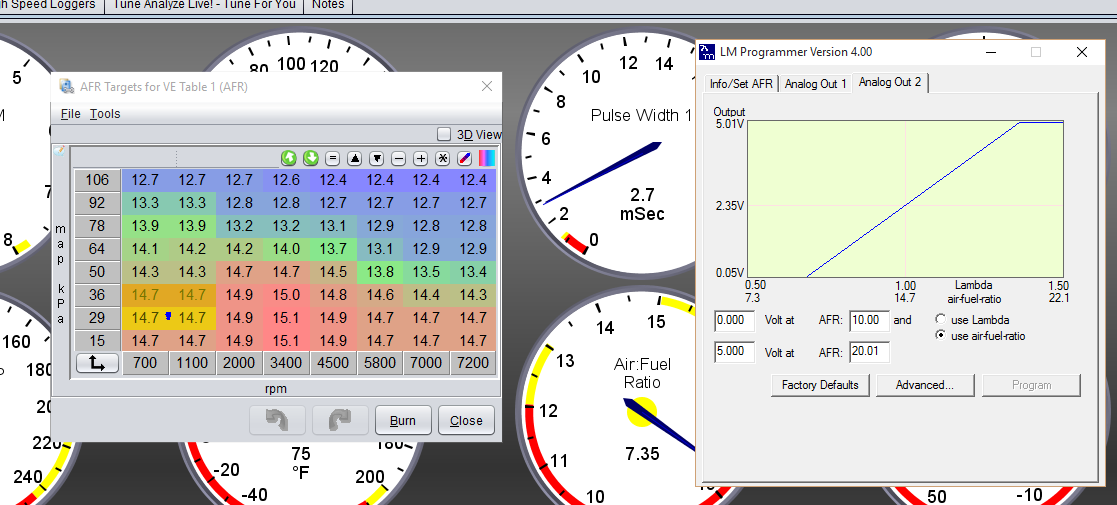Screen dimensions: 1117x505
Task: Click the AFR 10.00 input field
Action: [x=870, y=321]
